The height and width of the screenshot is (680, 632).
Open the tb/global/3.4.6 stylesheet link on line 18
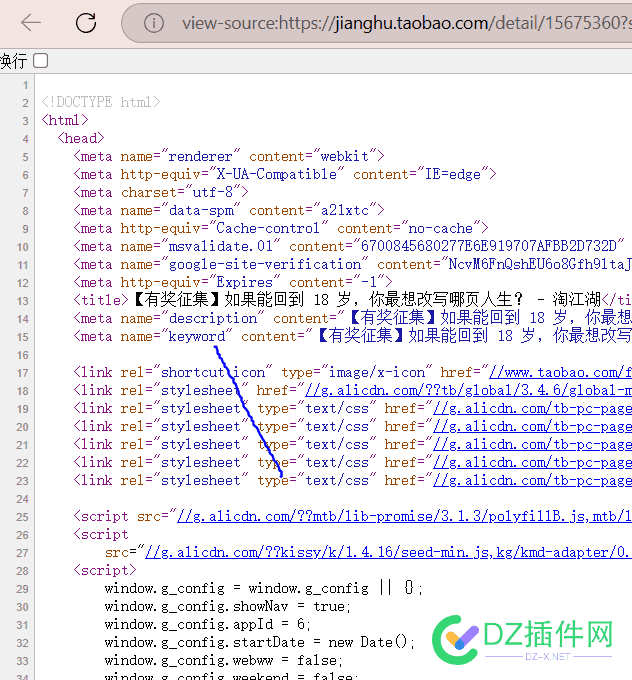[x=468, y=390]
